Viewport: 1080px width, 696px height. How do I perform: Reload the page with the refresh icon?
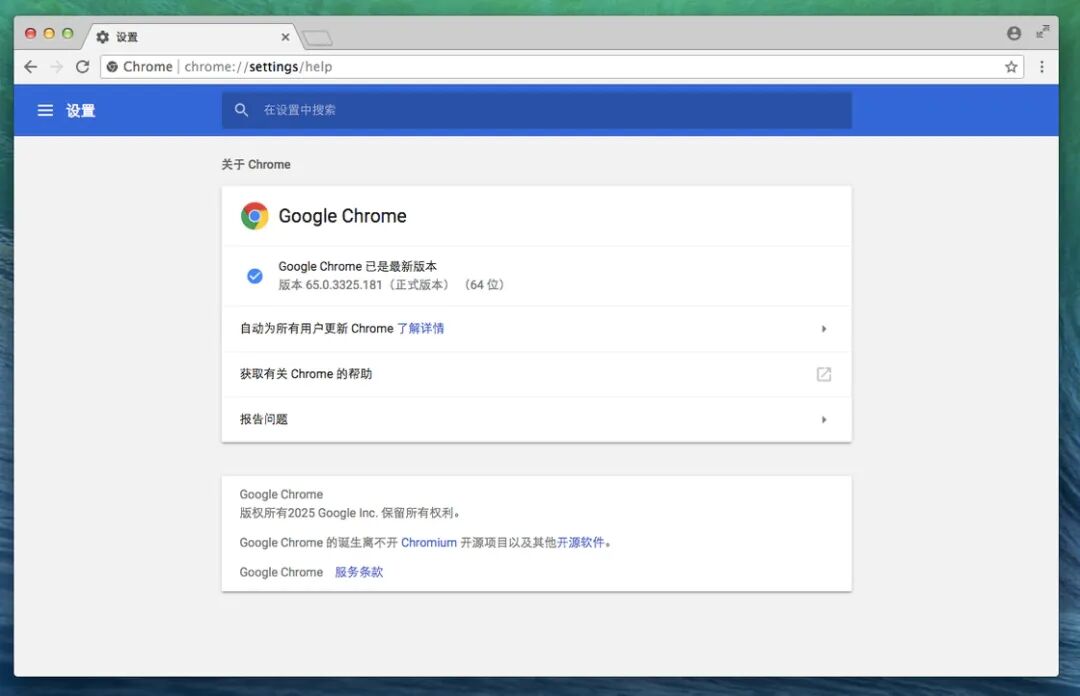coord(83,67)
